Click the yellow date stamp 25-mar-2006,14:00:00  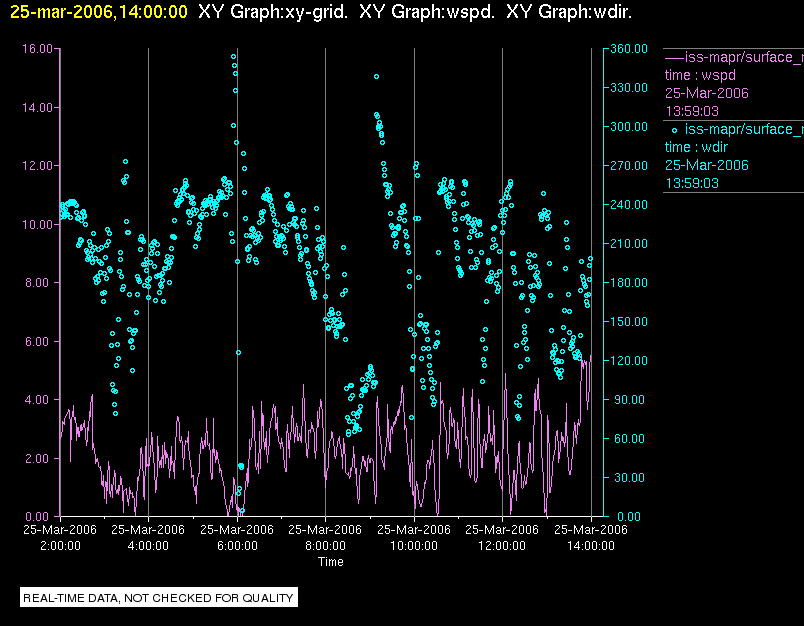tap(99, 12)
